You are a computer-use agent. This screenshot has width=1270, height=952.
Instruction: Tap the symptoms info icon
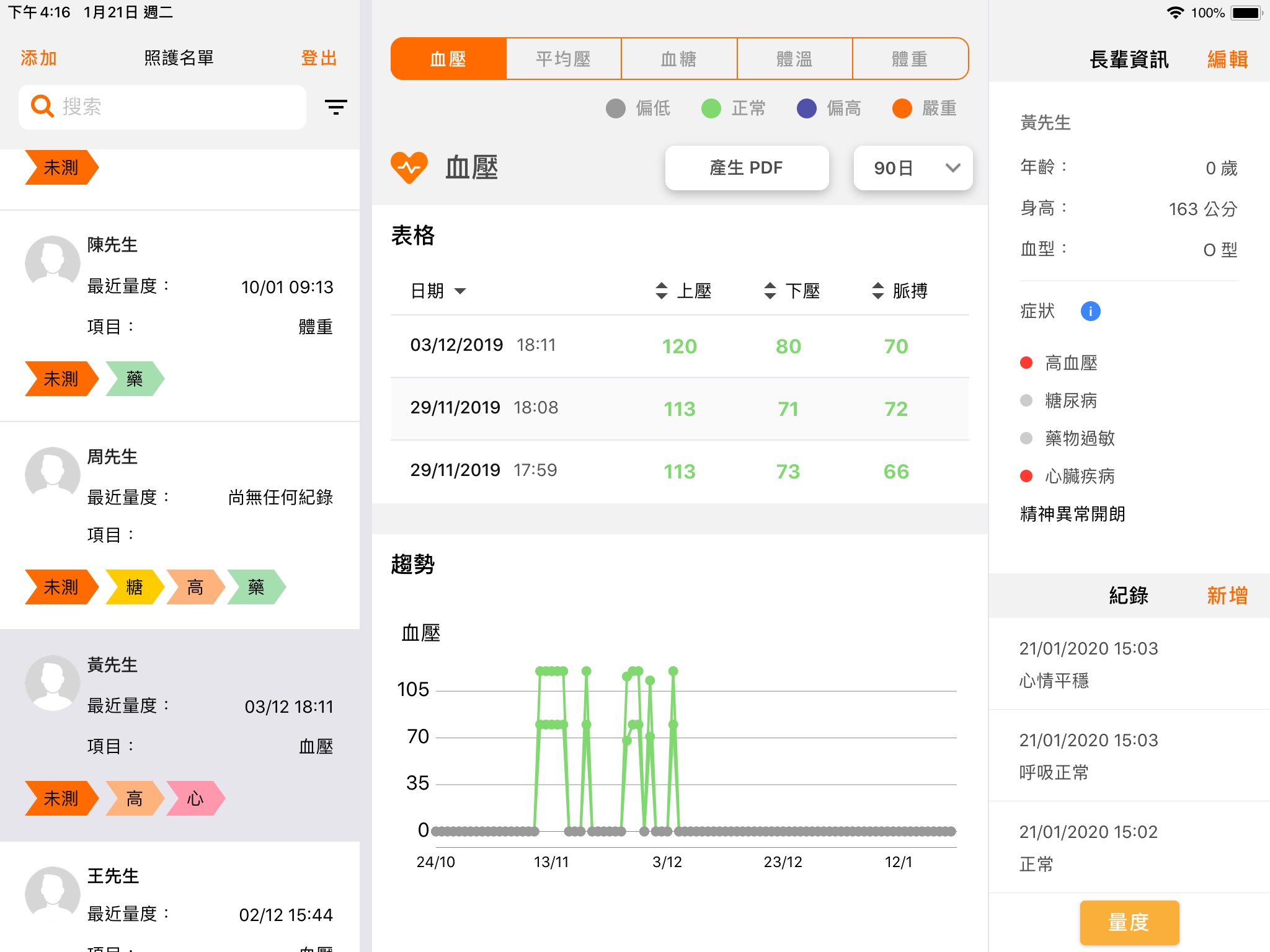pos(1090,311)
